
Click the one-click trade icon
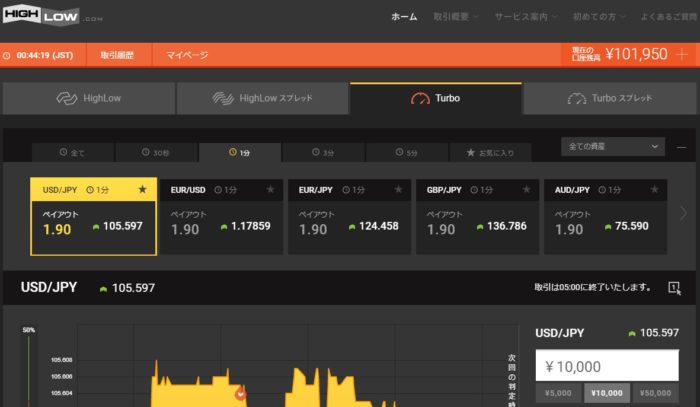pos(675,288)
